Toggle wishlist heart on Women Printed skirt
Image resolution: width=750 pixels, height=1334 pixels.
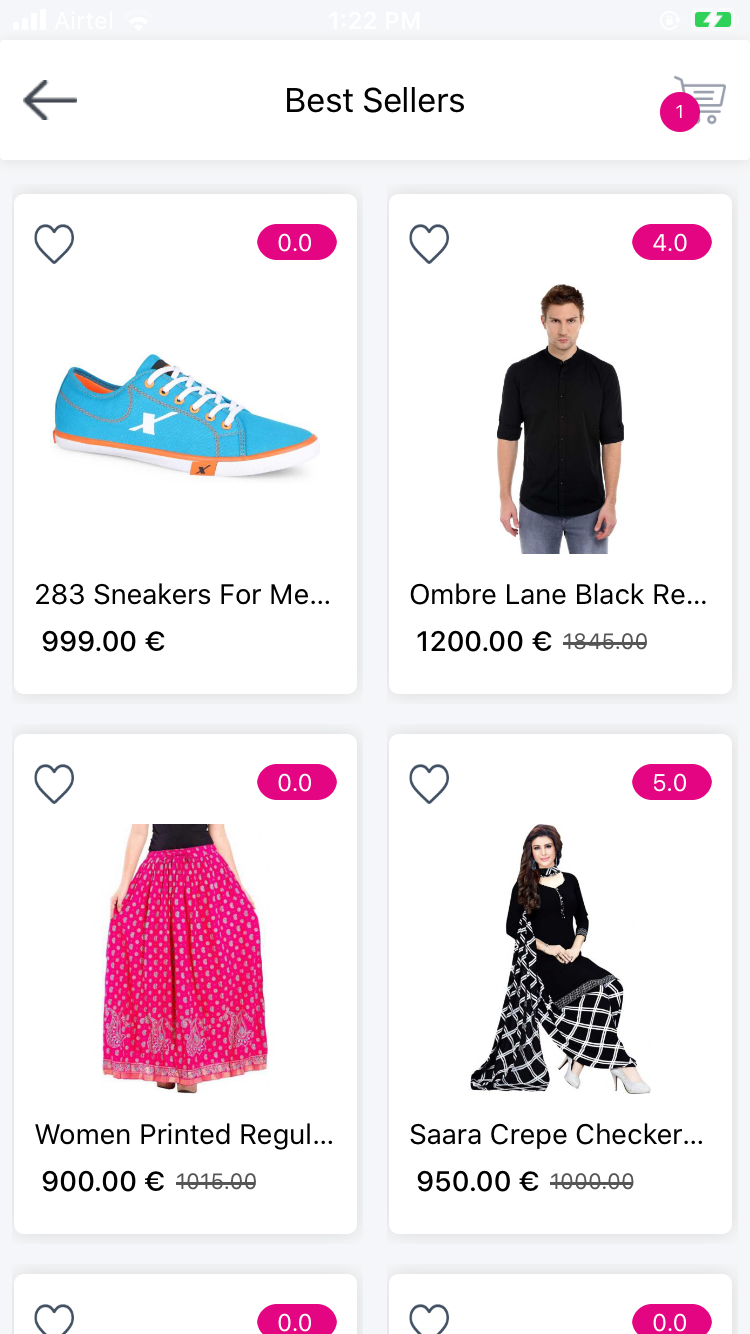[55, 783]
